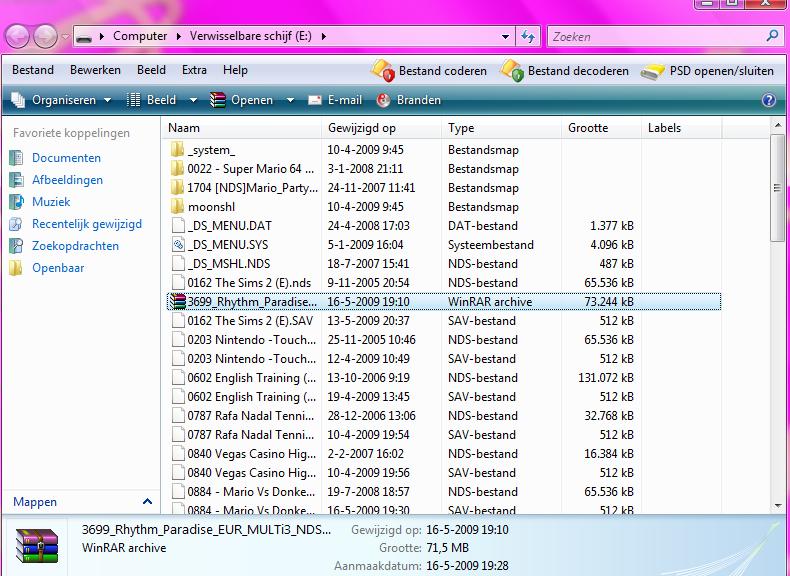The image size is (790, 576).
Task: Click the search magnifier icon
Action: coord(772,36)
